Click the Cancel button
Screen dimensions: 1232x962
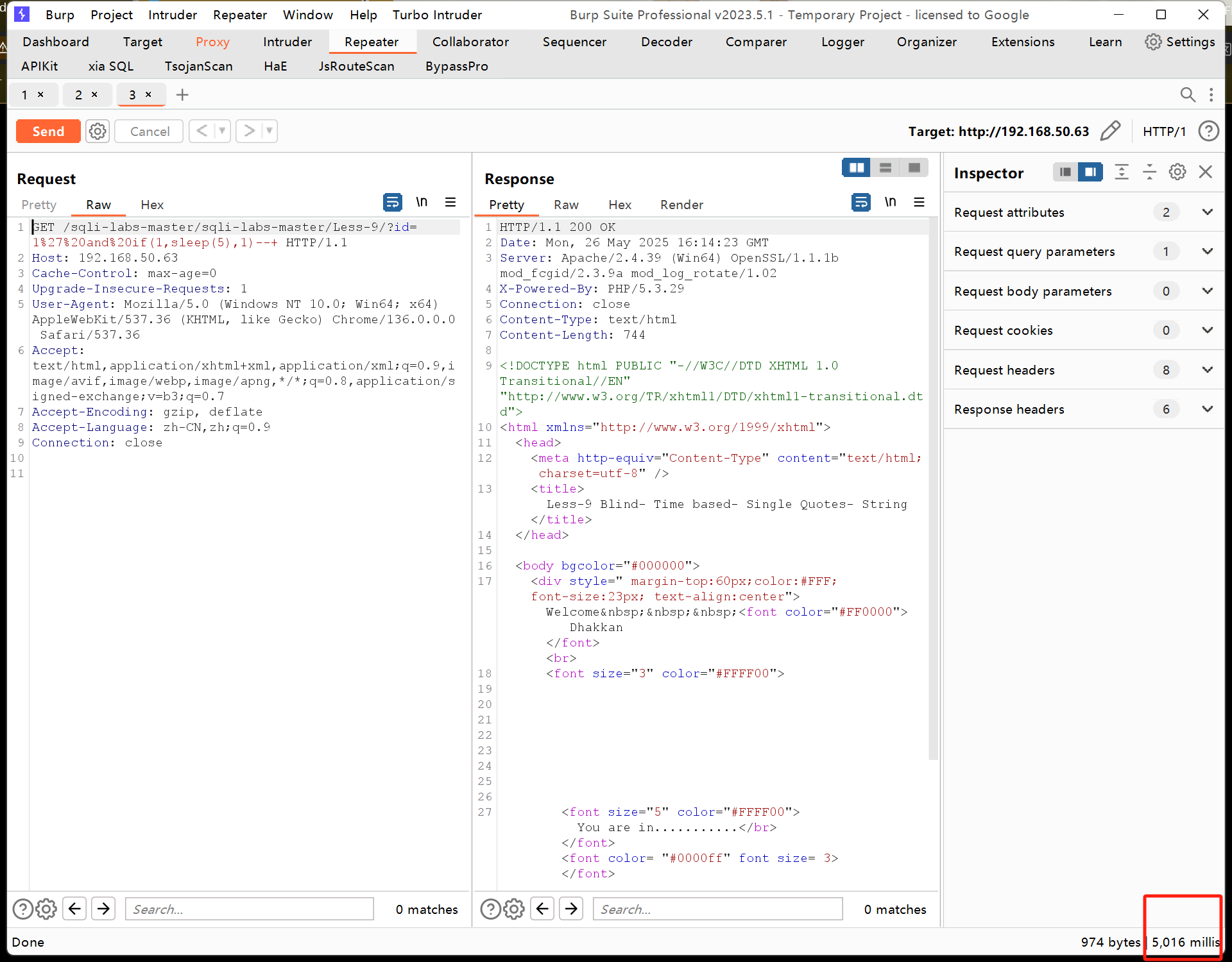(150, 131)
